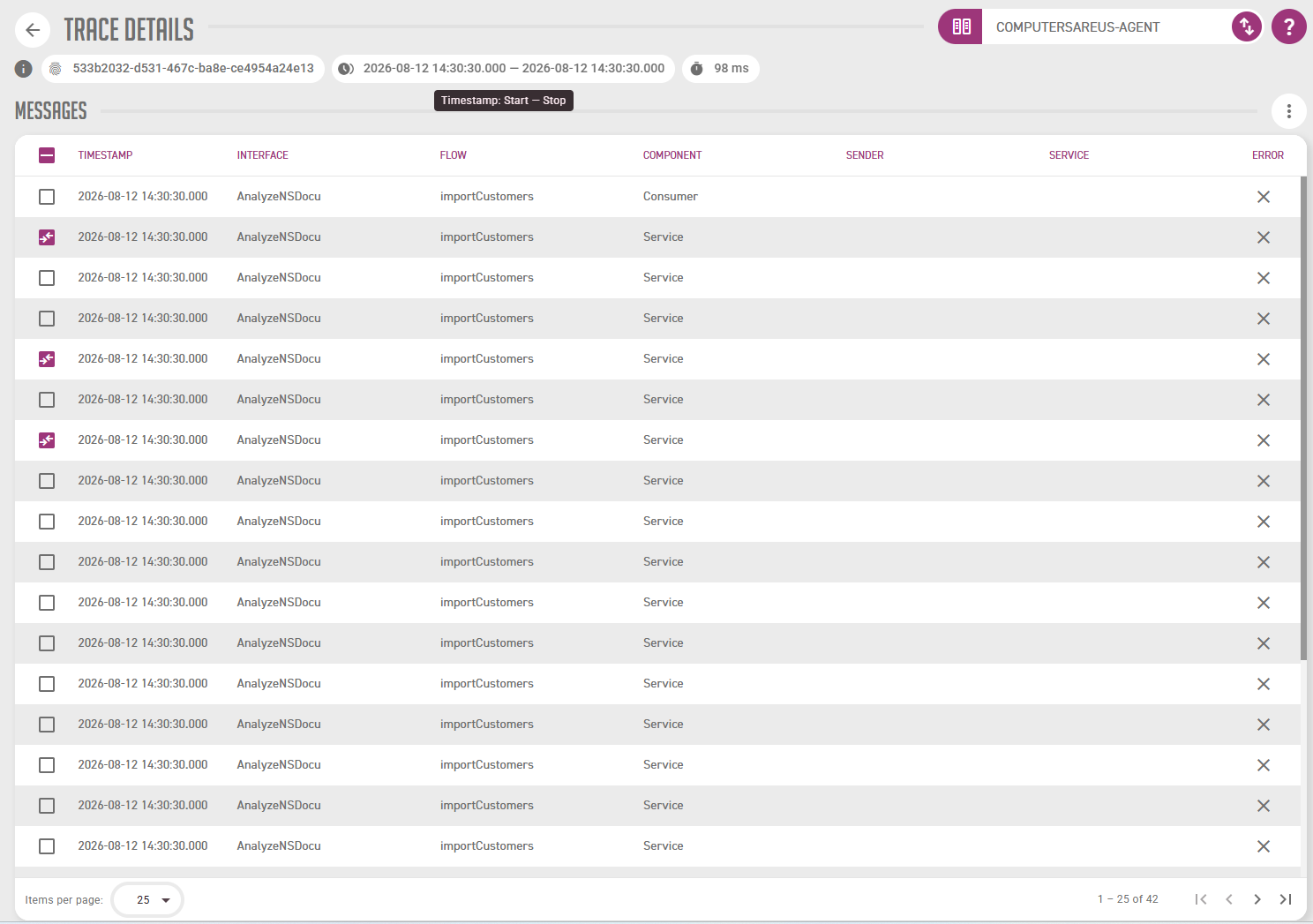Click the stopwatch icon beside 98 ms
Viewport: 1313px width, 924px height.
click(697, 69)
